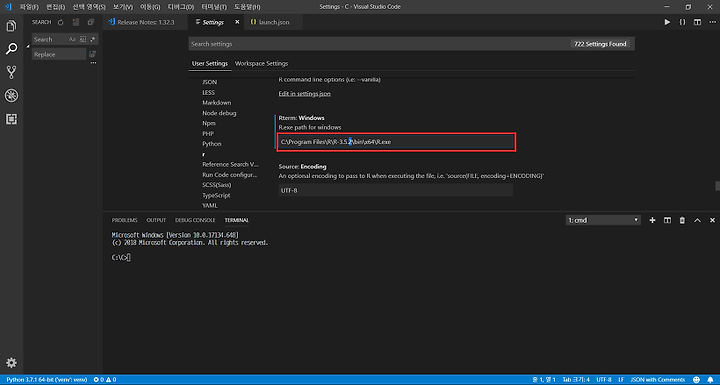Open the 도움말(H) menu

(x=247, y=7)
